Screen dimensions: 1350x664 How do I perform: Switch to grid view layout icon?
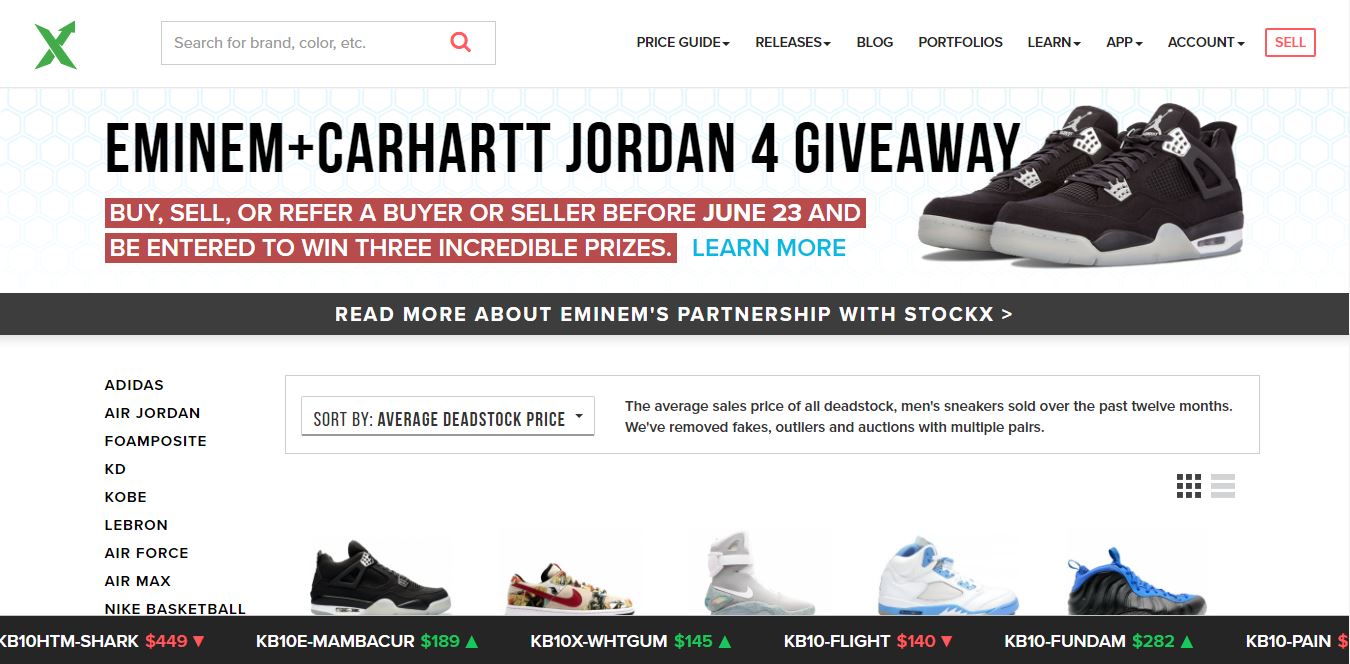(1189, 486)
